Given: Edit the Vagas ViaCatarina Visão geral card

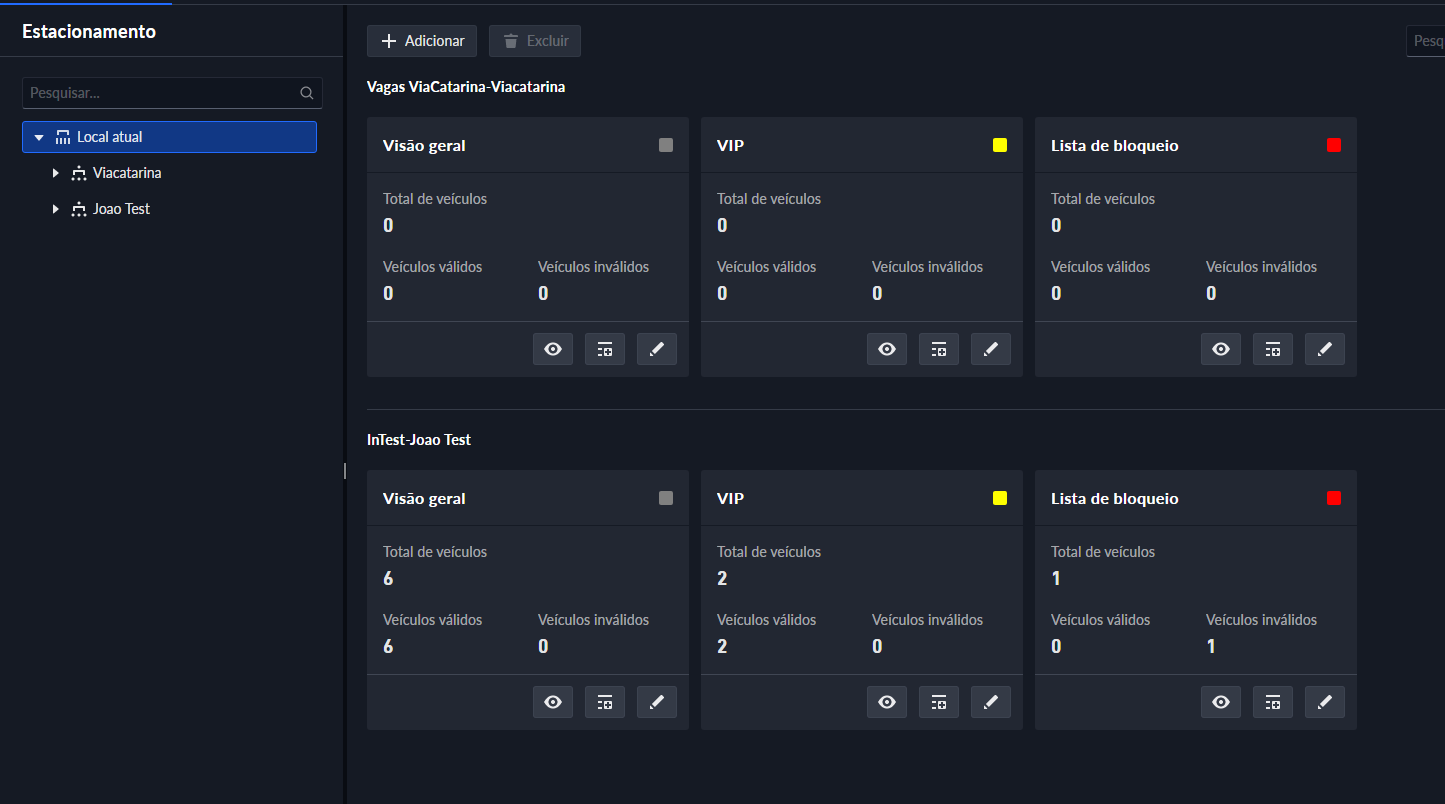Looking at the screenshot, I should point(656,349).
